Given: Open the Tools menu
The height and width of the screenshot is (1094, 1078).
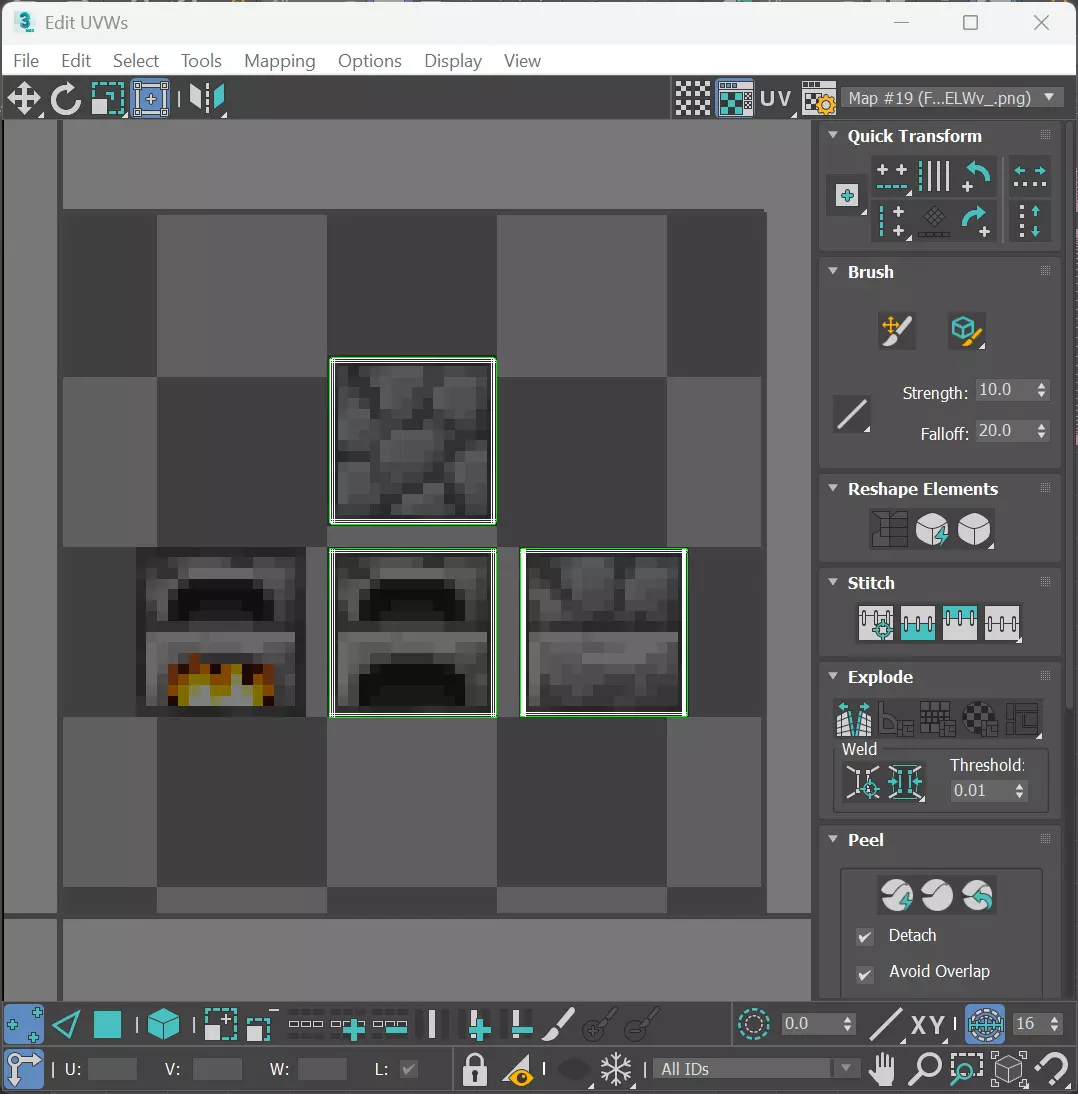Looking at the screenshot, I should point(202,61).
